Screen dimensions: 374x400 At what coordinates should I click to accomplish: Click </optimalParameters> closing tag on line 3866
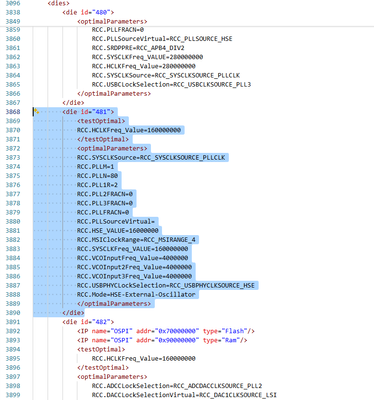pyautogui.click(x=114, y=94)
